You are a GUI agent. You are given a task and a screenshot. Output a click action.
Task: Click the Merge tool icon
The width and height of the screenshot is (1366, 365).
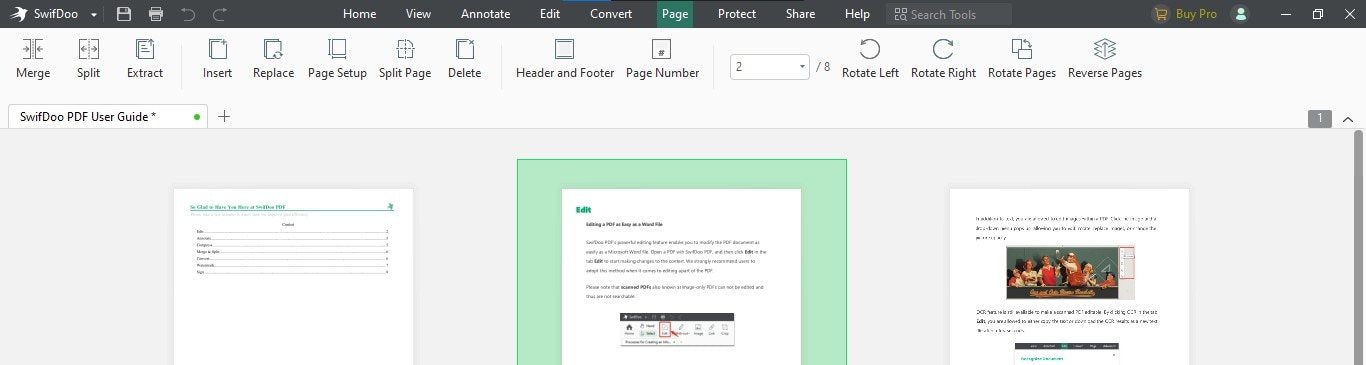pos(33,49)
